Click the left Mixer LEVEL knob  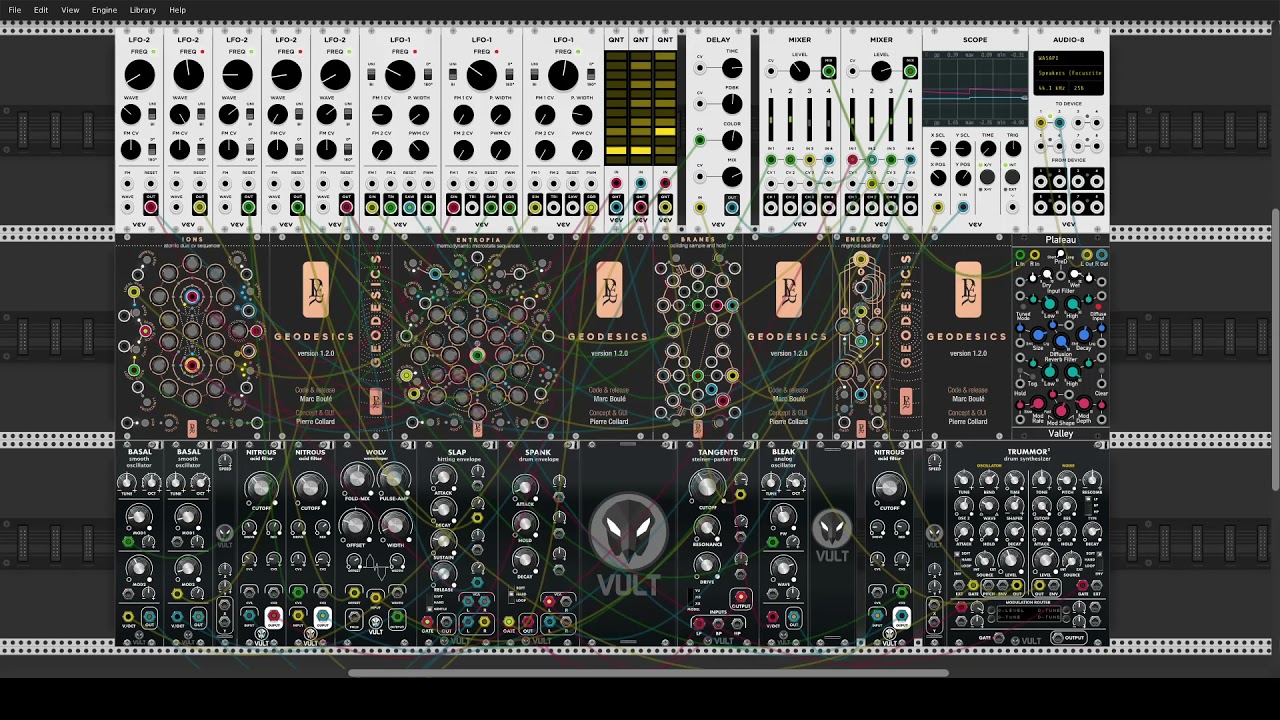point(799,71)
